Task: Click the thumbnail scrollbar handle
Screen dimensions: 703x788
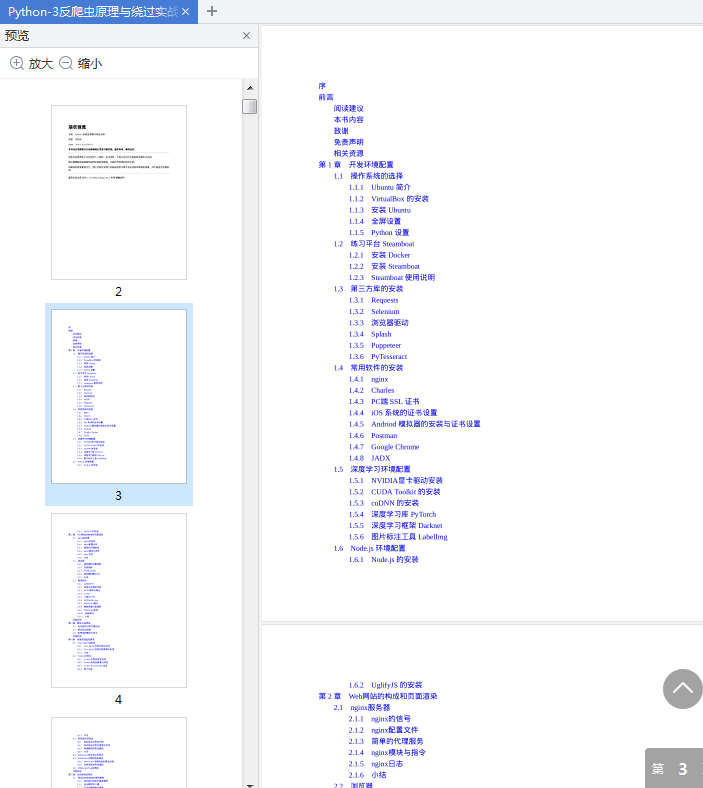Action: point(250,107)
